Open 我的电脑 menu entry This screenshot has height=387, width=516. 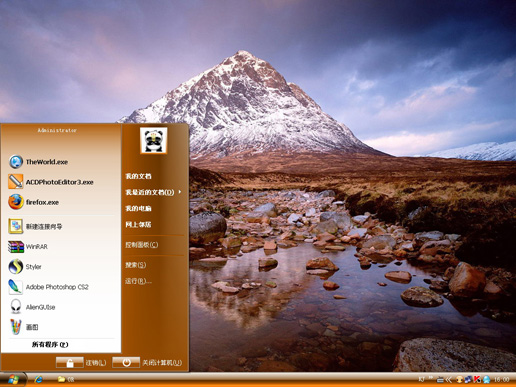pyautogui.click(x=138, y=208)
